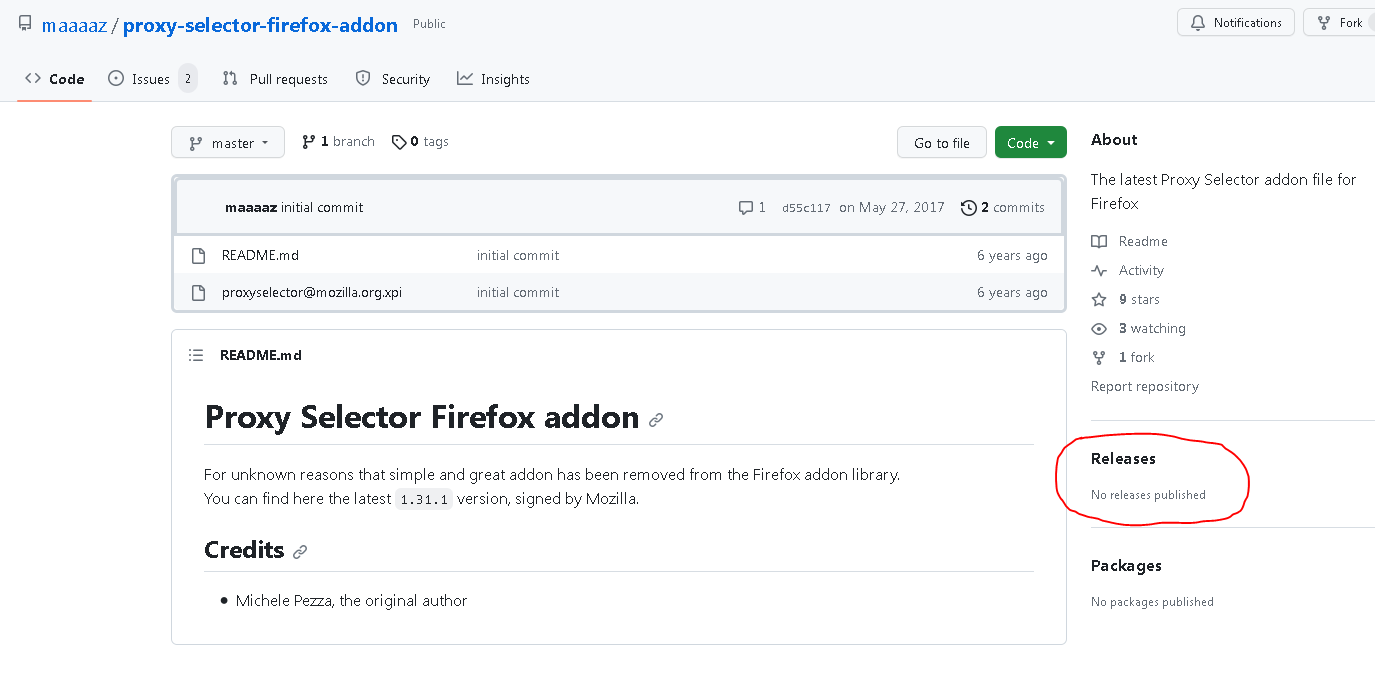1375x693 pixels.
Task: View the 1 branch link
Action: click(x=338, y=142)
